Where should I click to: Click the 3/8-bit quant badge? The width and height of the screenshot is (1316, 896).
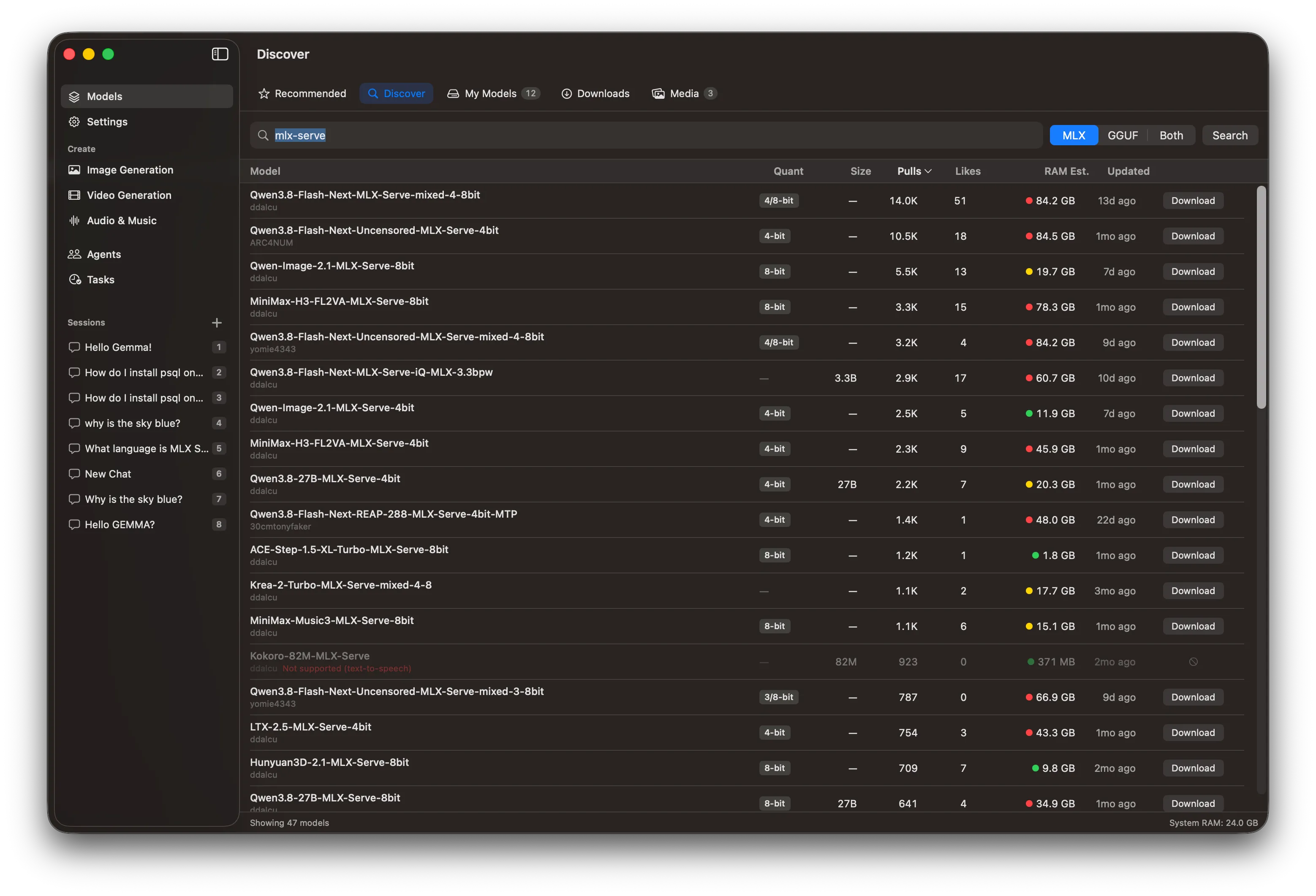779,697
